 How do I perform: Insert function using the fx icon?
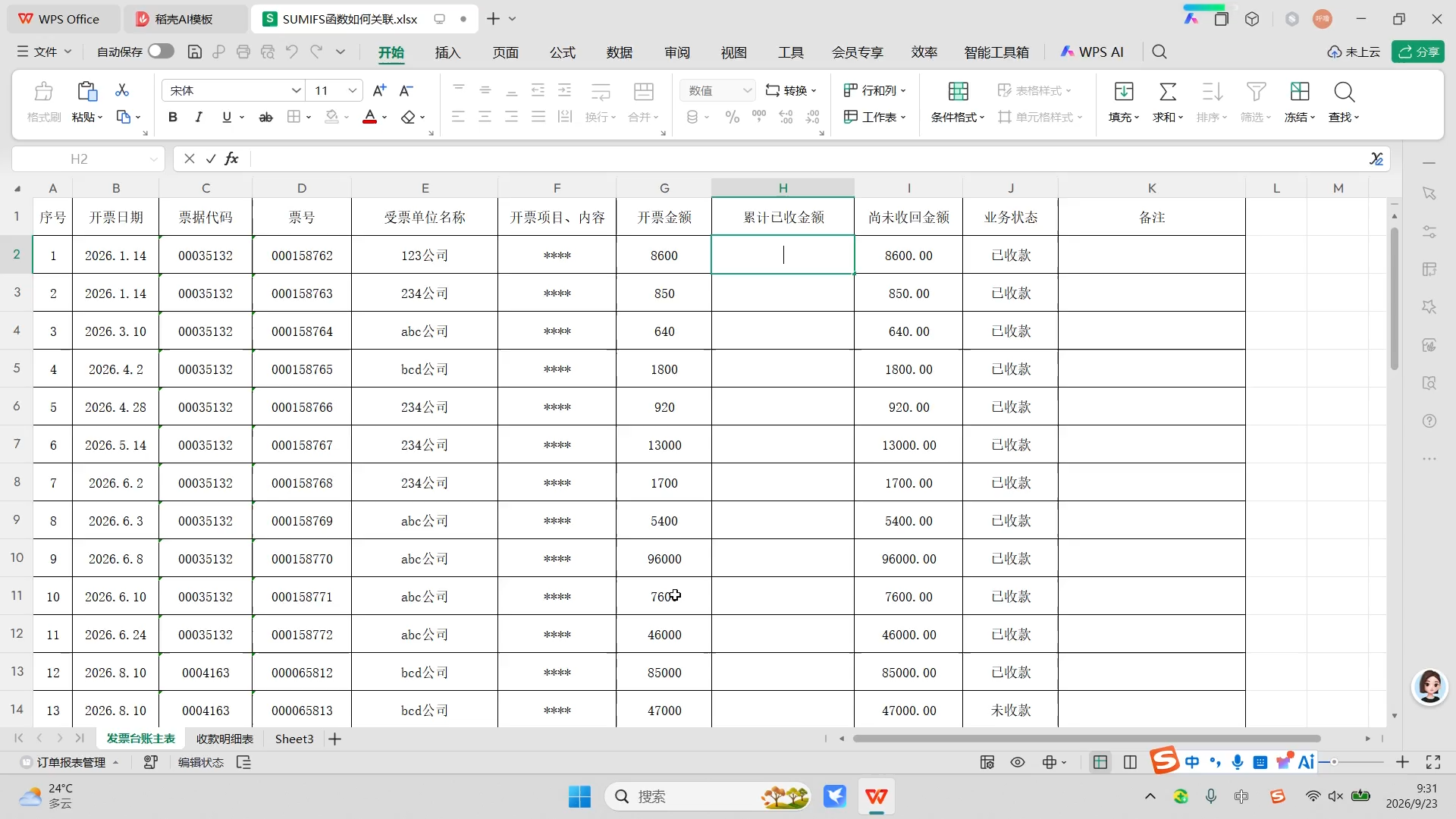pyautogui.click(x=232, y=158)
